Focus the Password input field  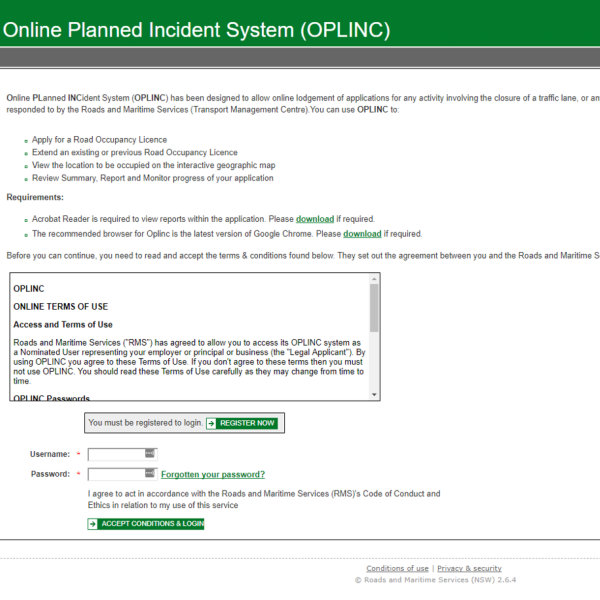[x=115, y=474]
